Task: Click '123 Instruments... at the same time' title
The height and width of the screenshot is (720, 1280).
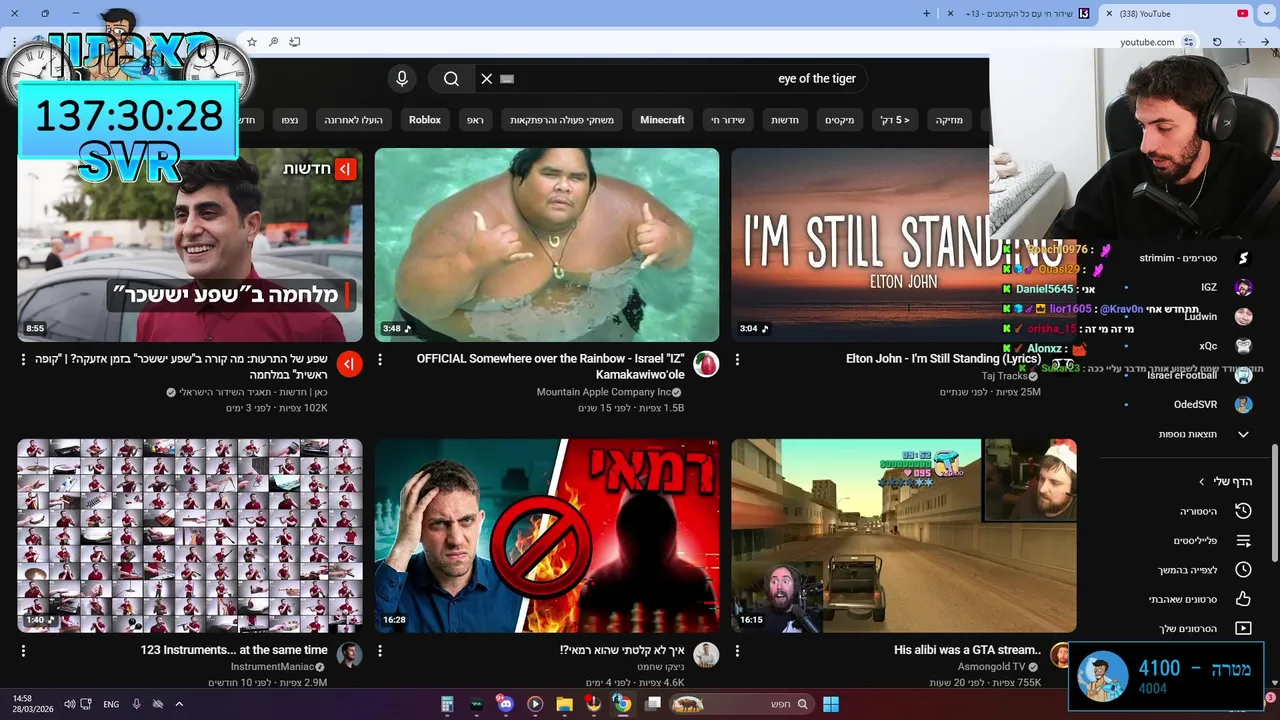Action: [234, 650]
